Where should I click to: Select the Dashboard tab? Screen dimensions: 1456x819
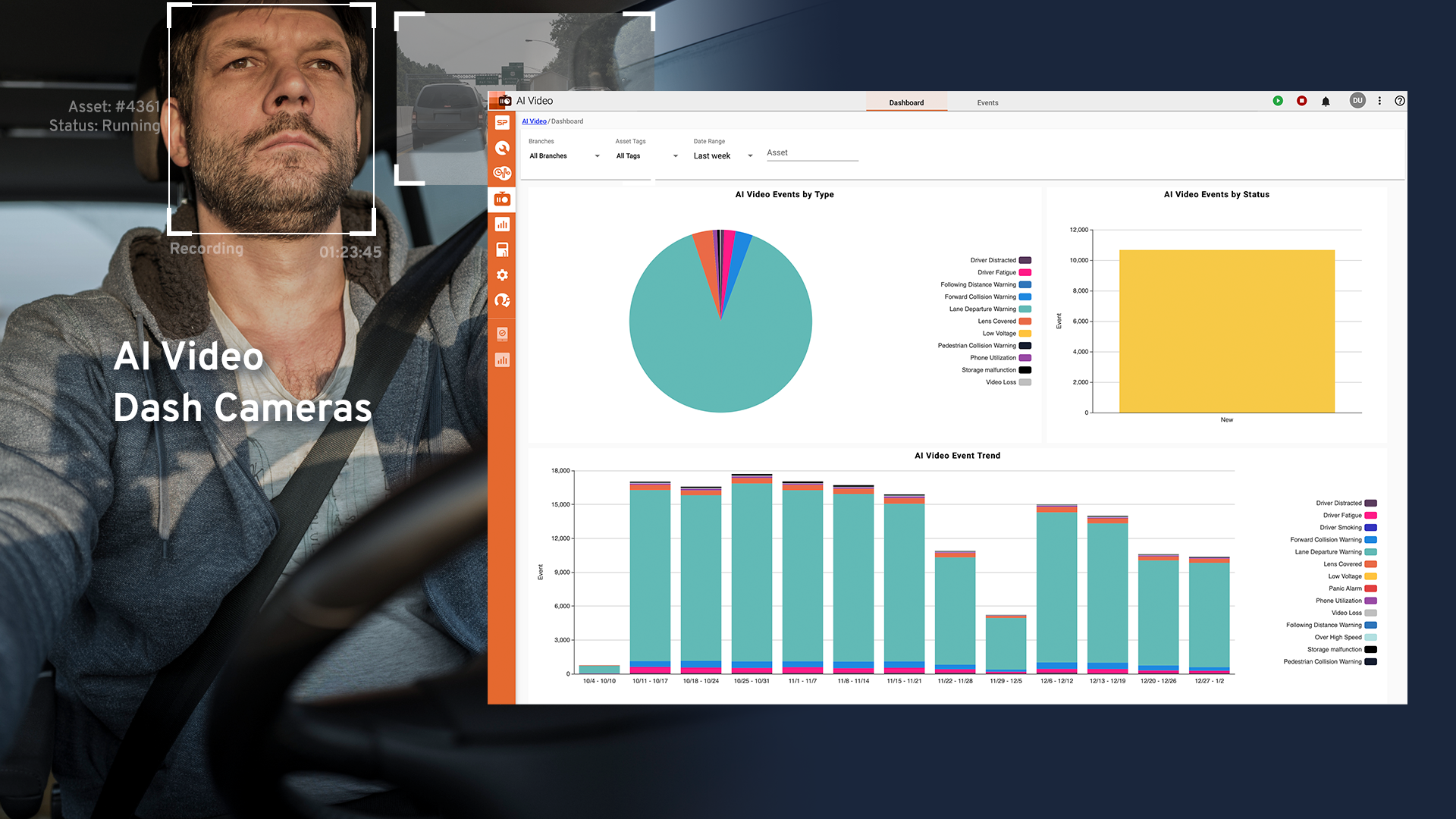(x=905, y=102)
